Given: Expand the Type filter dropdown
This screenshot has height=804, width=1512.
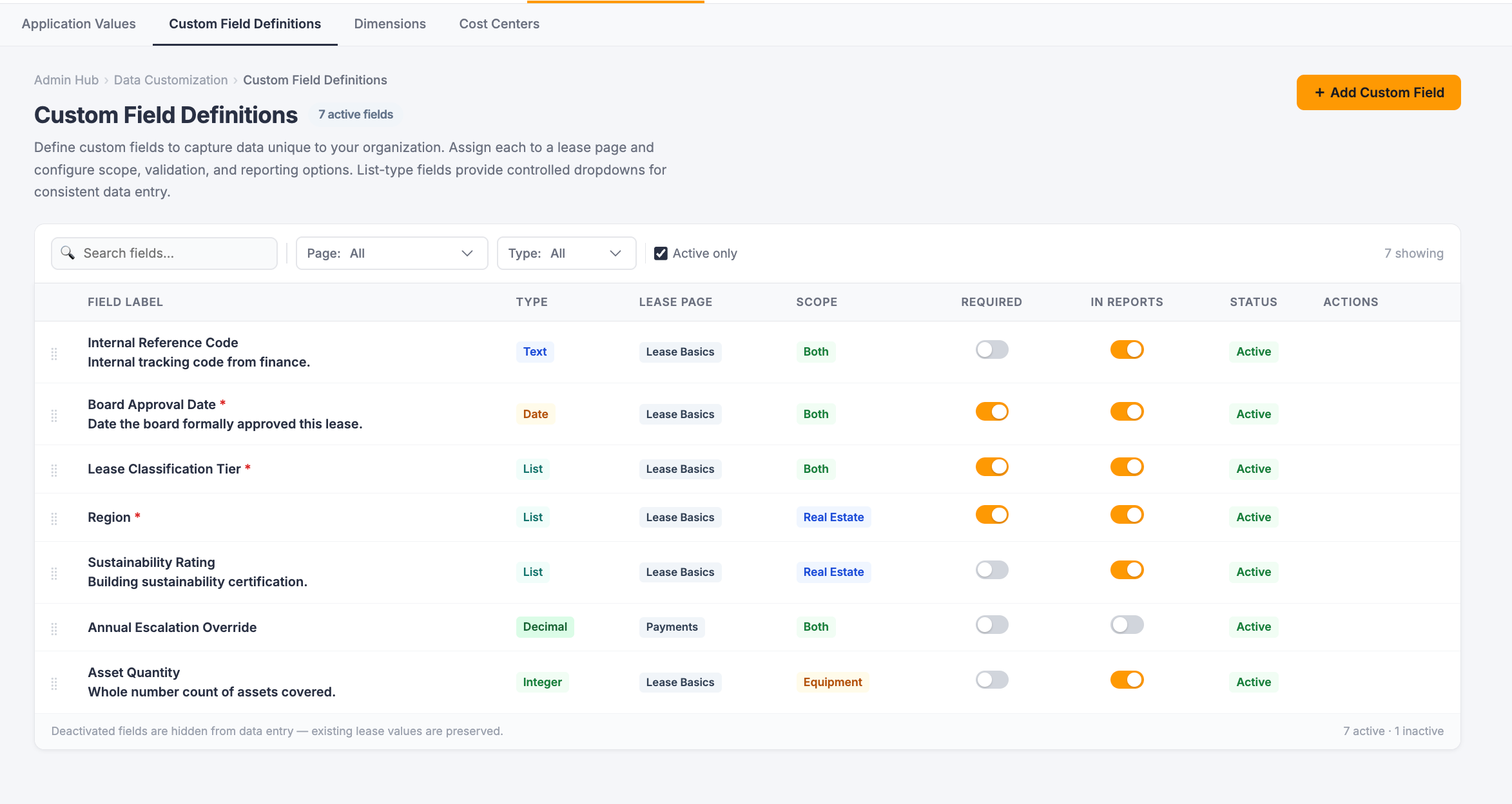Looking at the screenshot, I should (x=566, y=253).
